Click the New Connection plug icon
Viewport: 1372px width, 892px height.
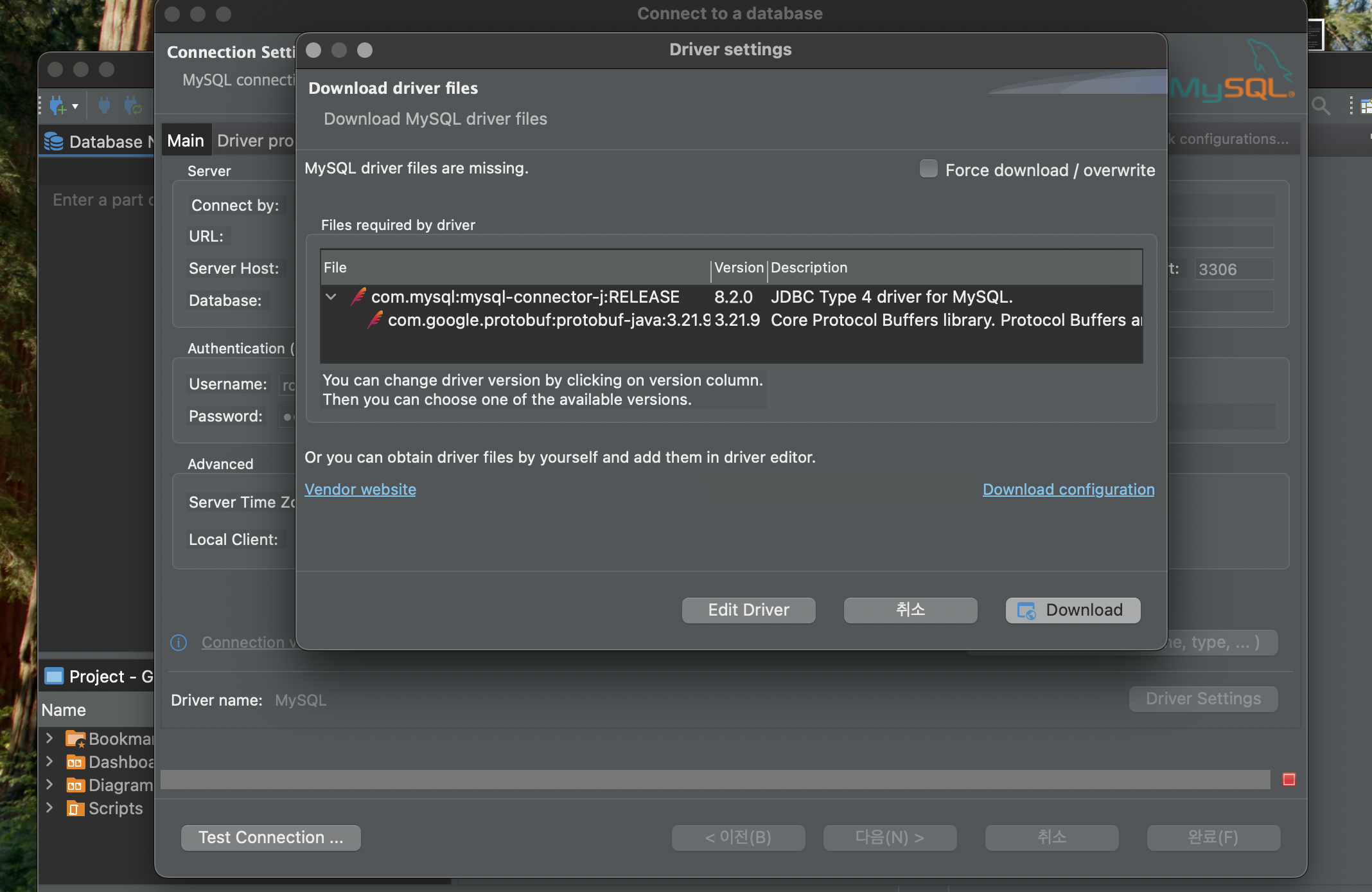point(58,106)
